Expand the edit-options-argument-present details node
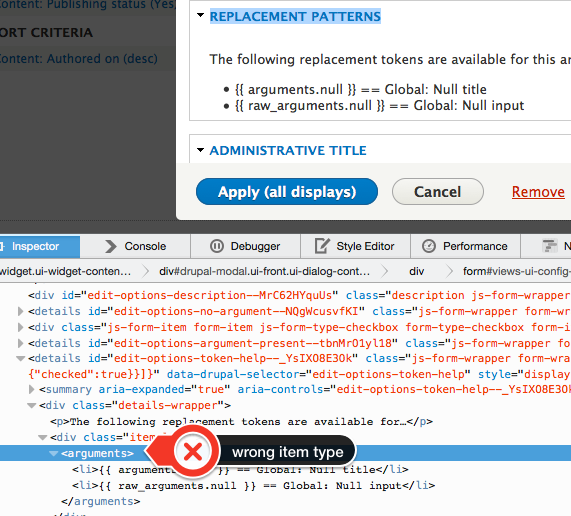The width and height of the screenshot is (571, 516). click(x=21, y=343)
